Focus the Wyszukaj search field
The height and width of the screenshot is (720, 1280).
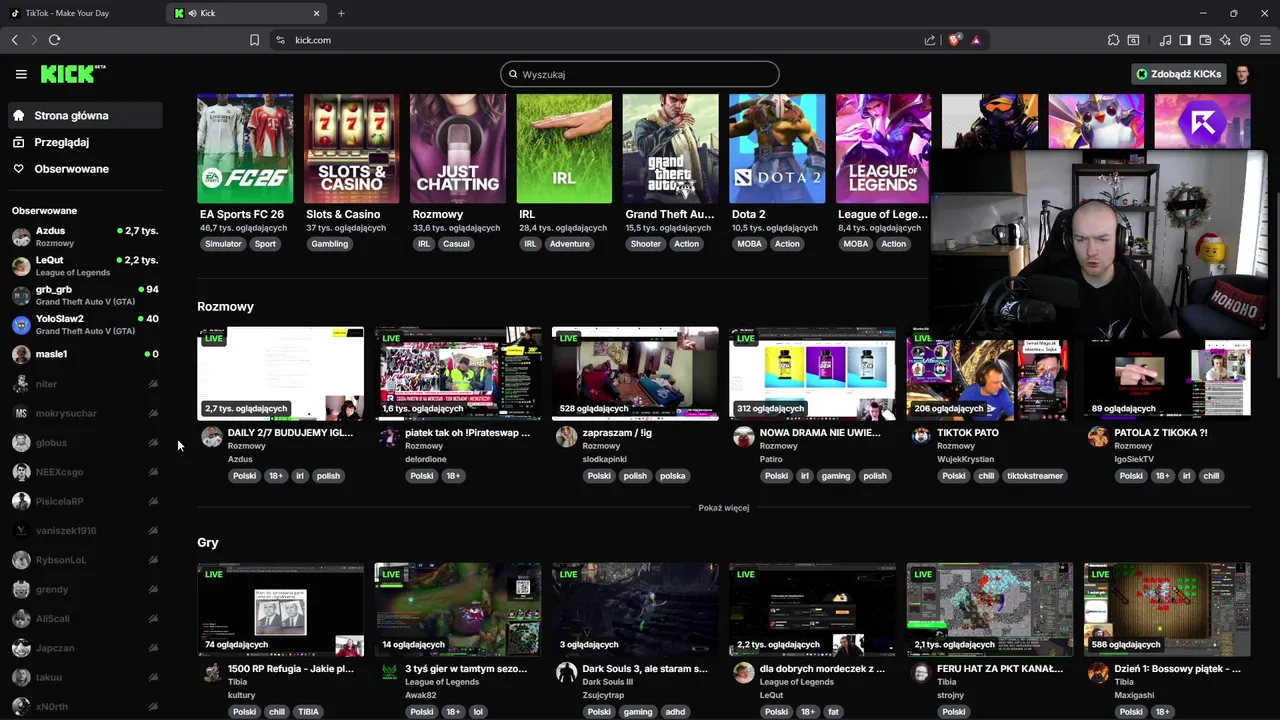640,74
